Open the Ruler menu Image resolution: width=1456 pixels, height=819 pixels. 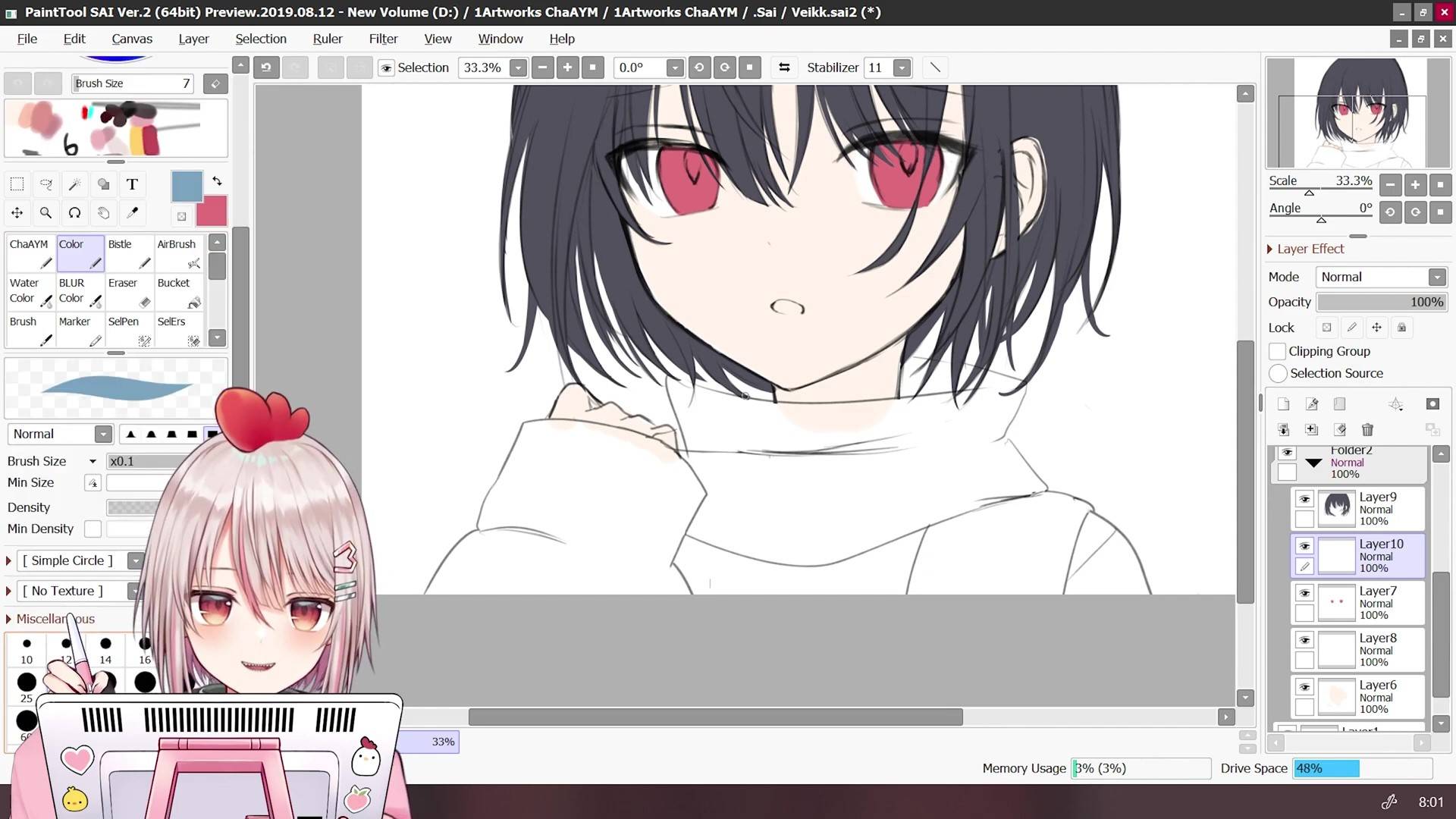(x=327, y=39)
